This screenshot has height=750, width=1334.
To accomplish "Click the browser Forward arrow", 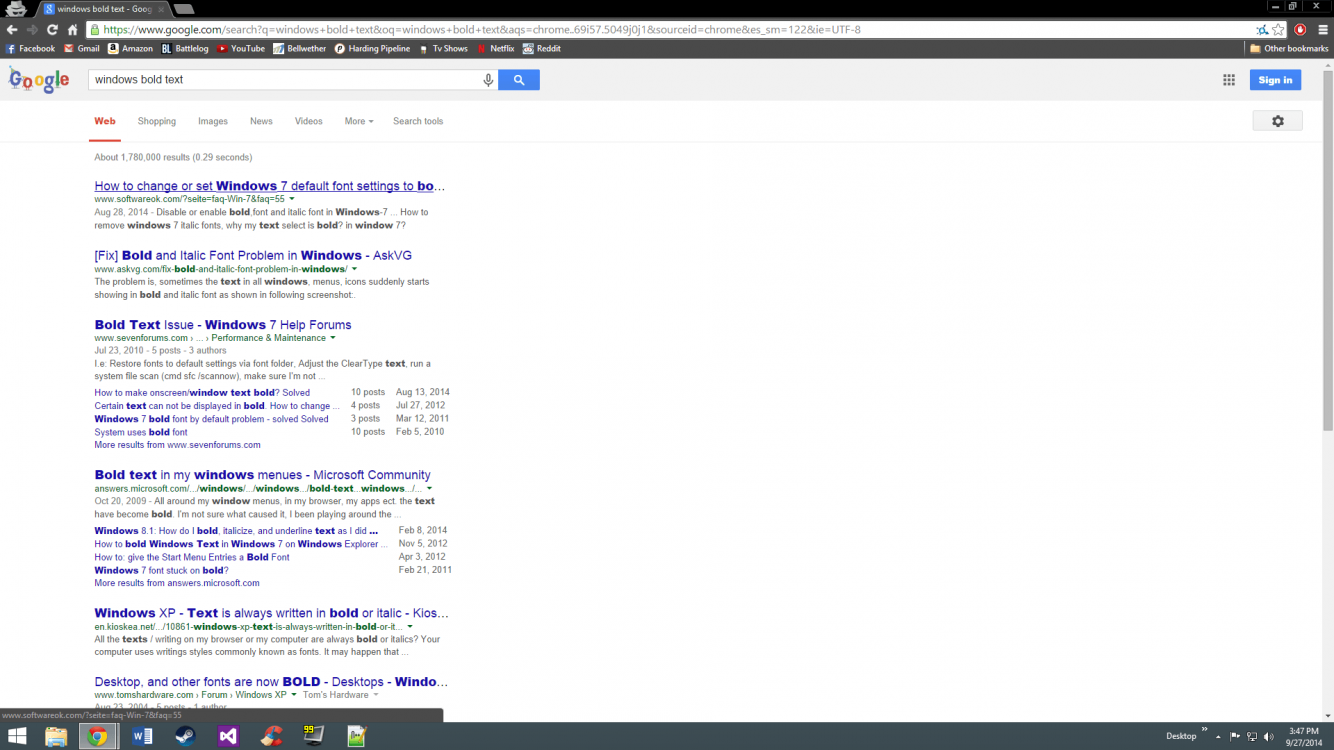I will tap(32, 30).
